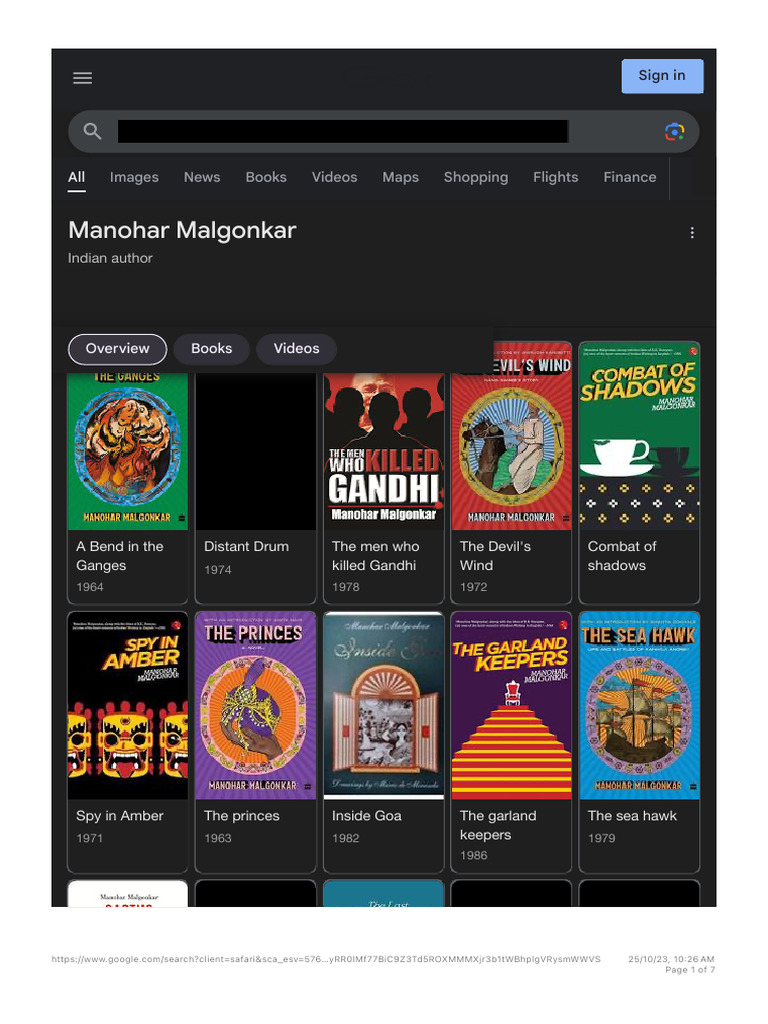
Task: Open the Spy in Amber book cover
Action: coord(127,705)
